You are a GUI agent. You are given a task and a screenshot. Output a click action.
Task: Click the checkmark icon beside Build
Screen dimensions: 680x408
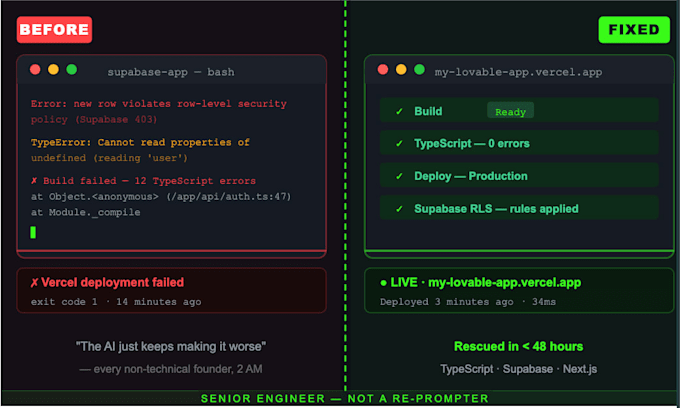coord(399,112)
